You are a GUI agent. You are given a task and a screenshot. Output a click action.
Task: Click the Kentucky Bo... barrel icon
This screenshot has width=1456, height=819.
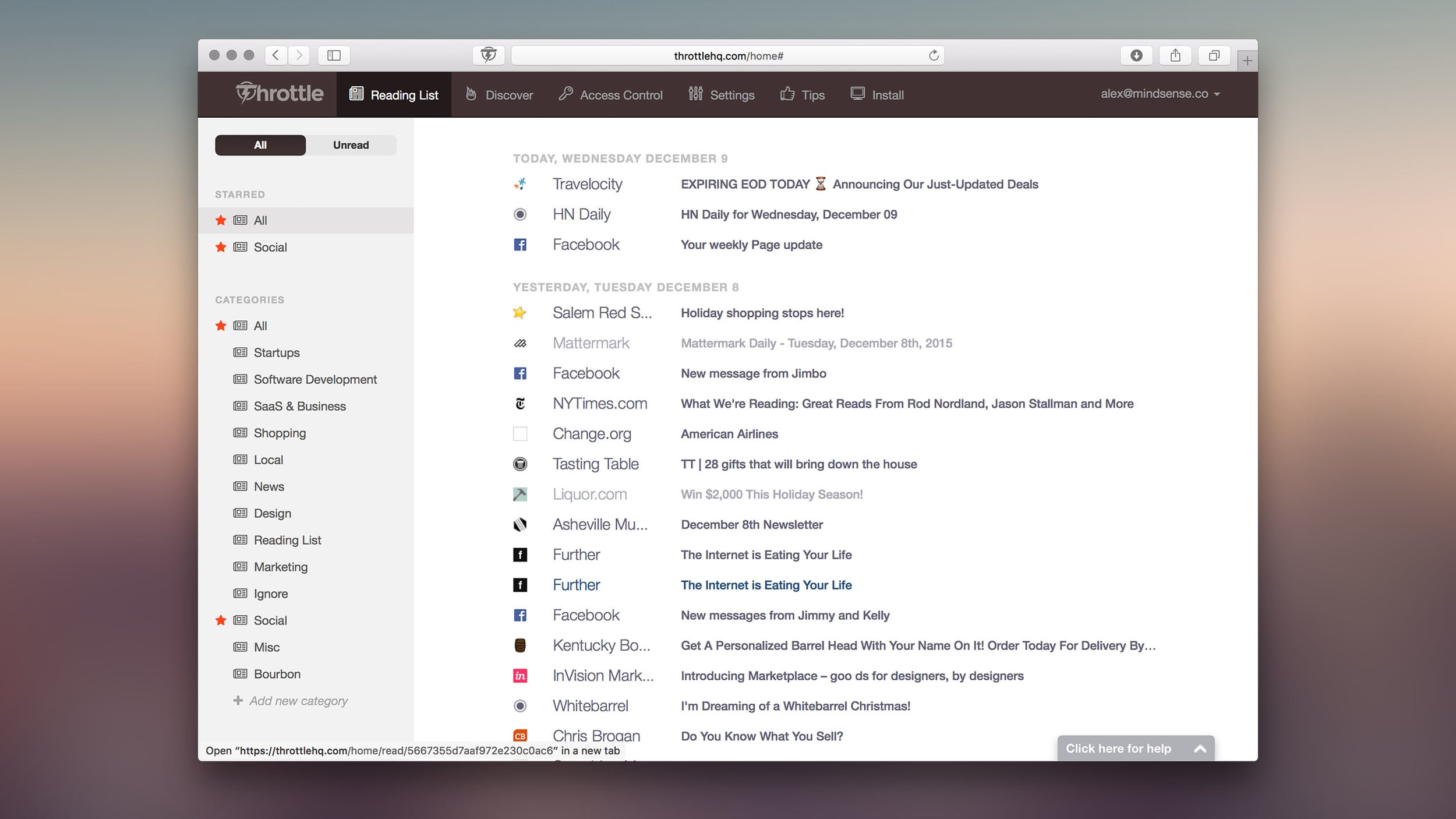[520, 645]
